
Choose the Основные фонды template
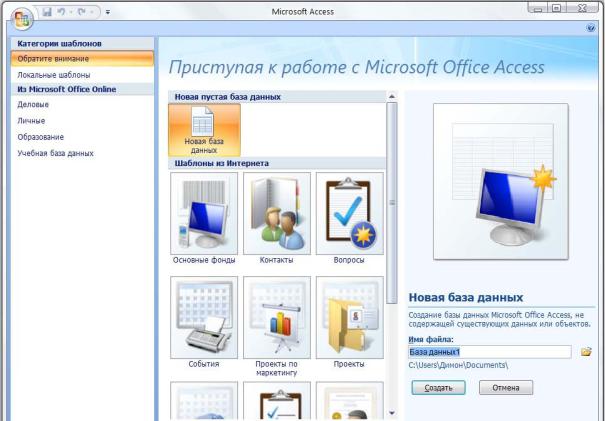pyautogui.click(x=204, y=218)
